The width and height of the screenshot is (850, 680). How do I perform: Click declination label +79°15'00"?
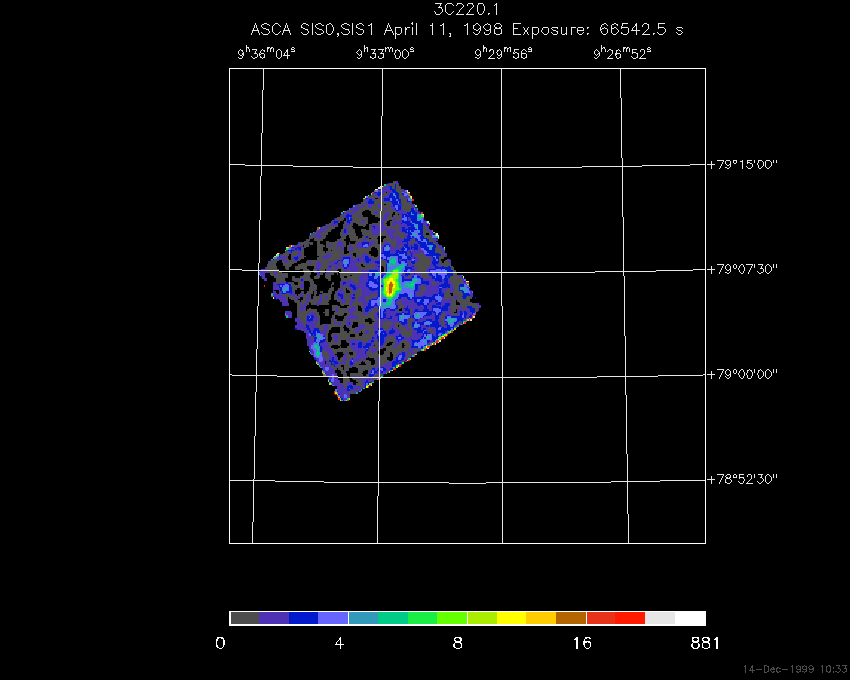tap(743, 164)
